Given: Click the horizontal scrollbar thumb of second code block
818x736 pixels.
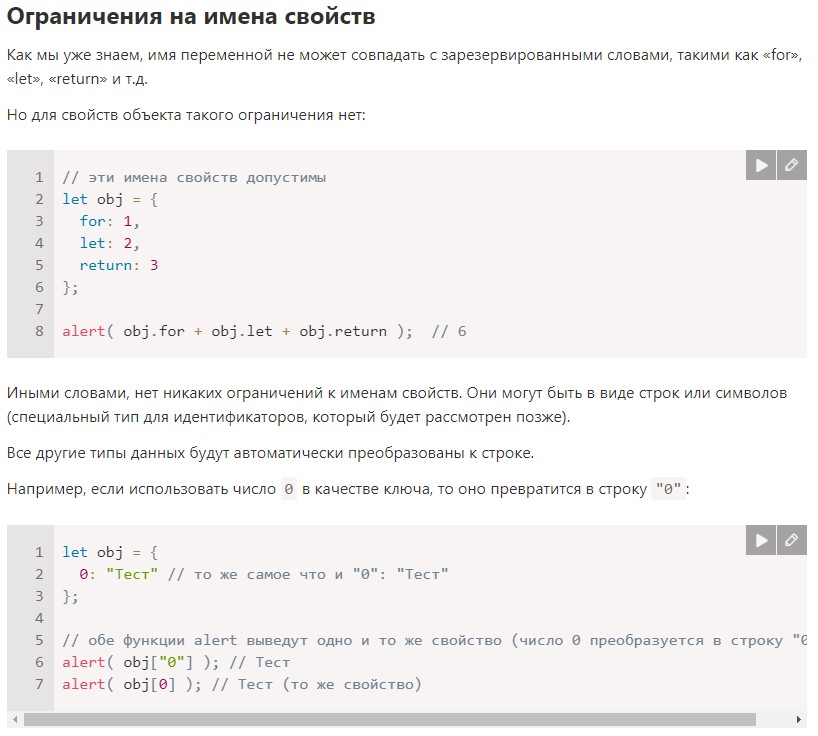Looking at the screenshot, I should (x=390, y=720).
